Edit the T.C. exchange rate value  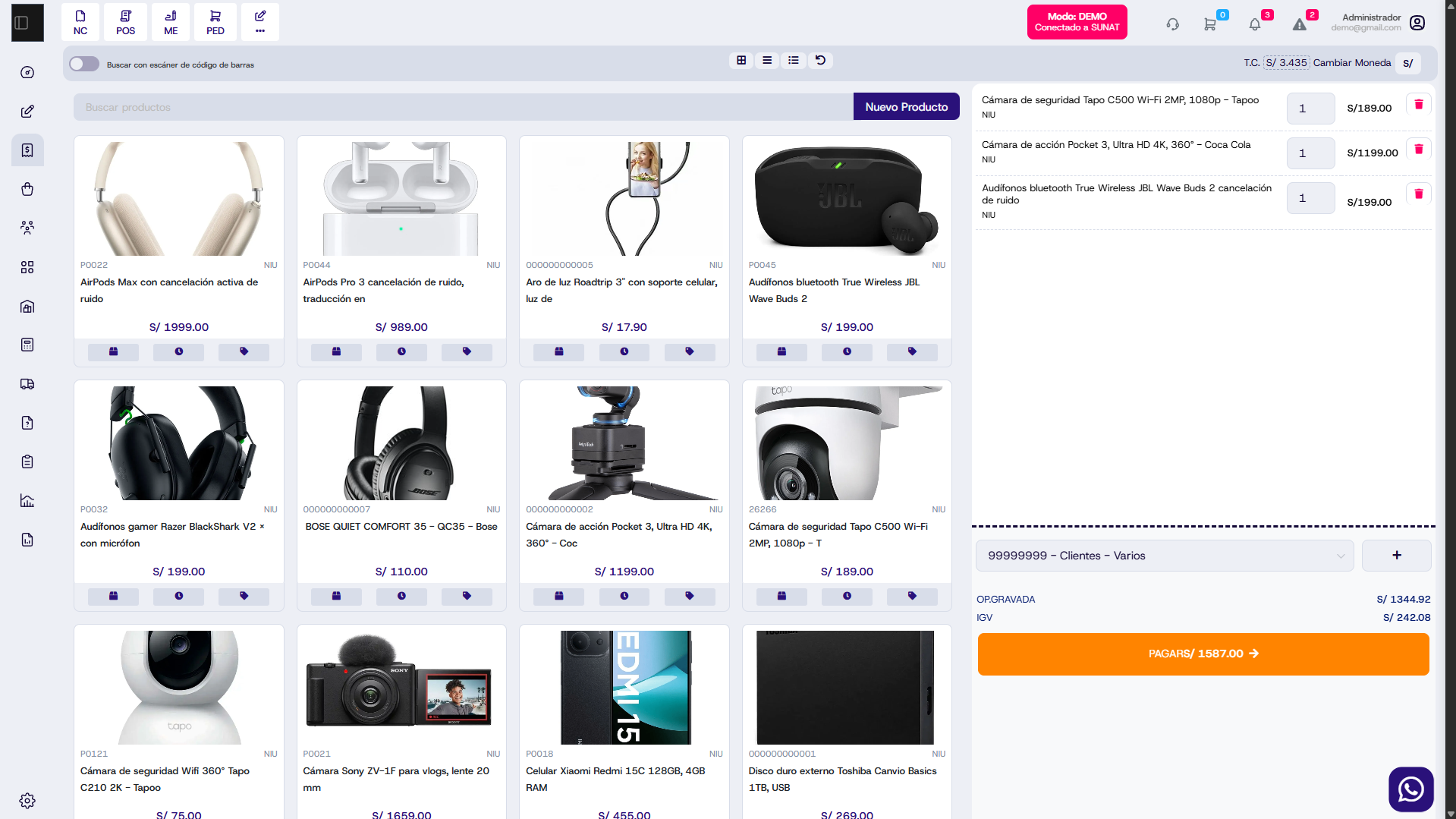coord(1286,63)
